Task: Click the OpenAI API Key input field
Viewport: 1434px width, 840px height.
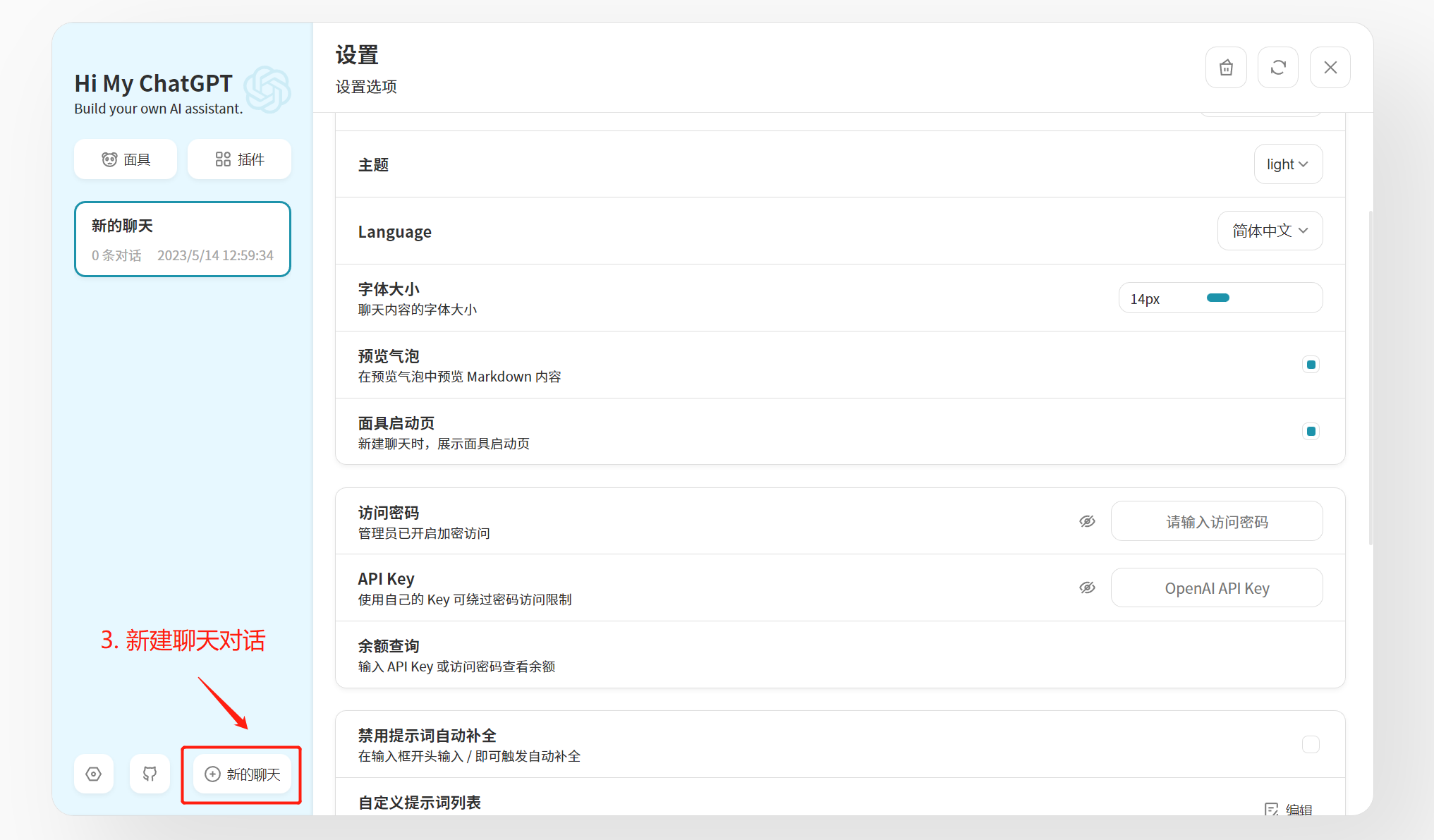Action: pos(1216,588)
